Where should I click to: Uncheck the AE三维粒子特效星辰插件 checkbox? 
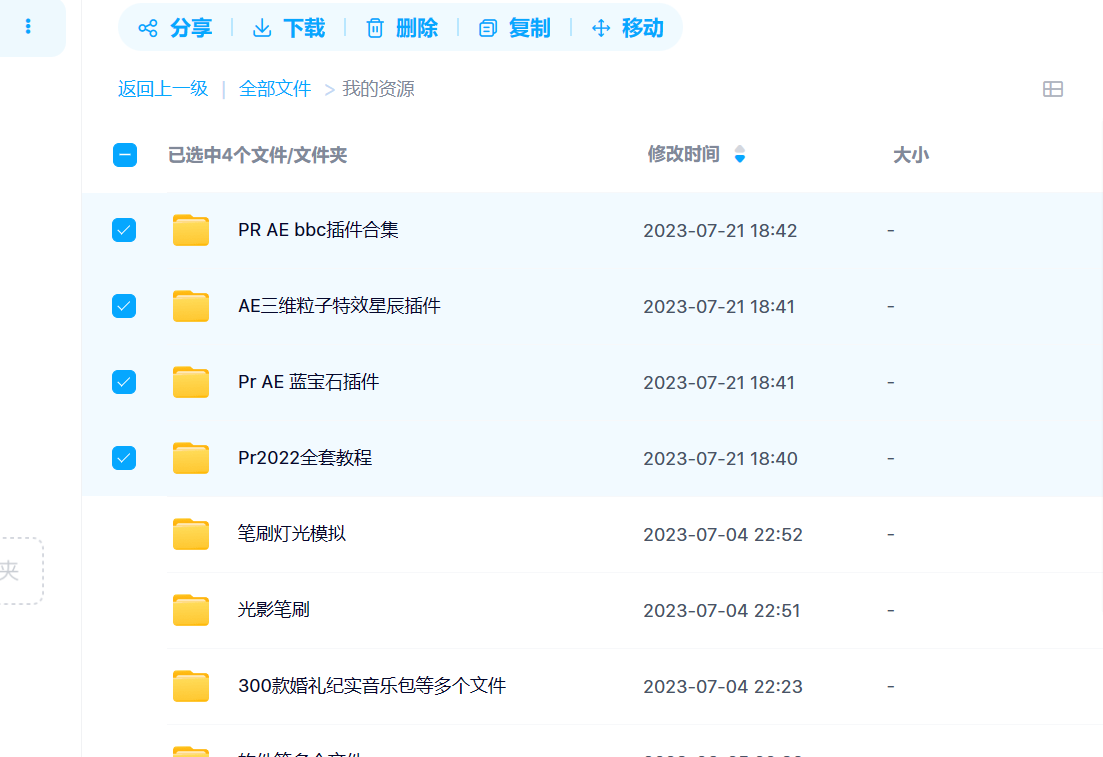(x=124, y=306)
